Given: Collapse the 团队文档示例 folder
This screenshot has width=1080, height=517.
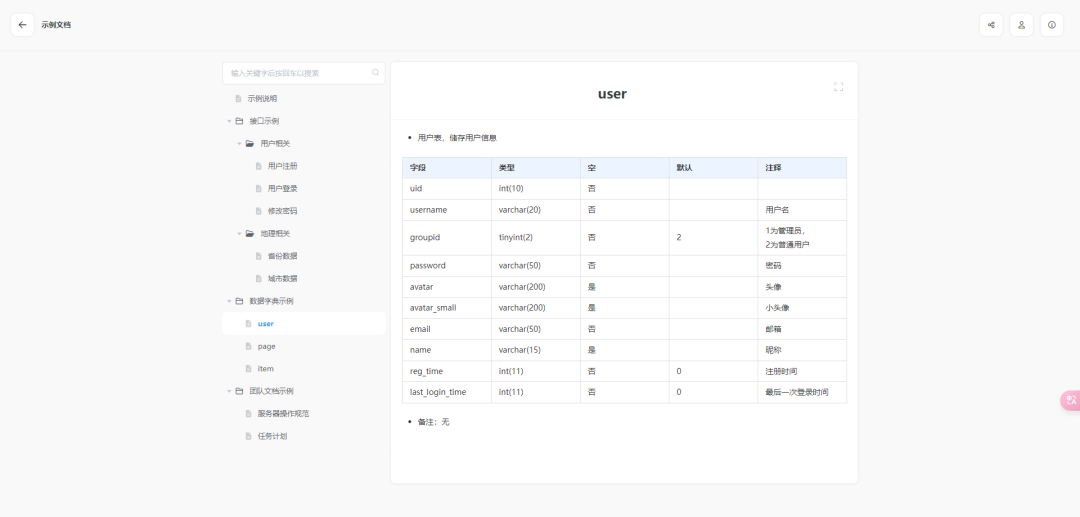Looking at the screenshot, I should 228,391.
